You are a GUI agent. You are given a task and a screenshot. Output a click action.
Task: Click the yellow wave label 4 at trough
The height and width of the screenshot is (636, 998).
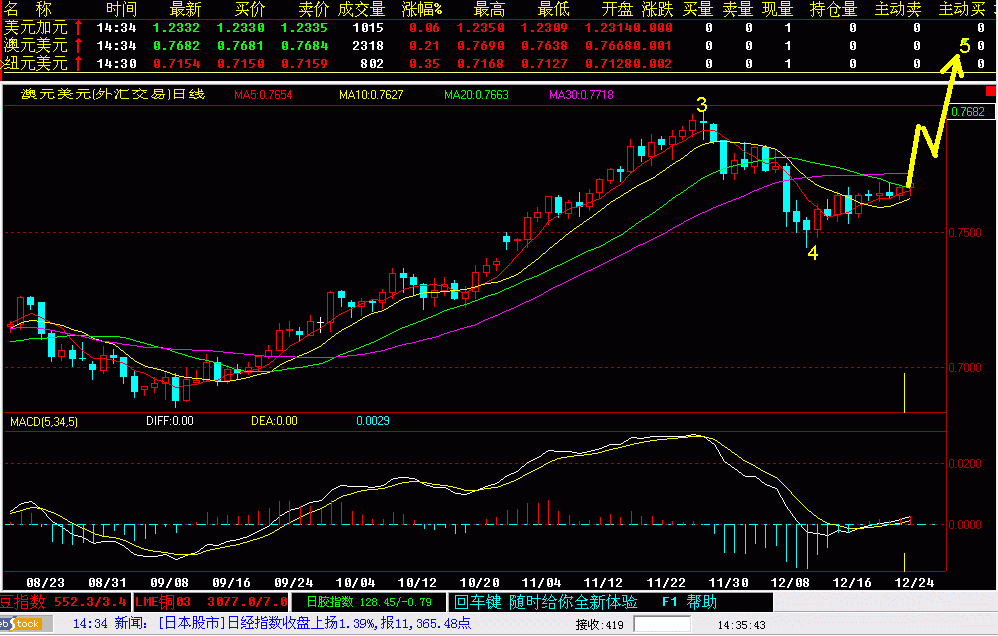(813, 253)
